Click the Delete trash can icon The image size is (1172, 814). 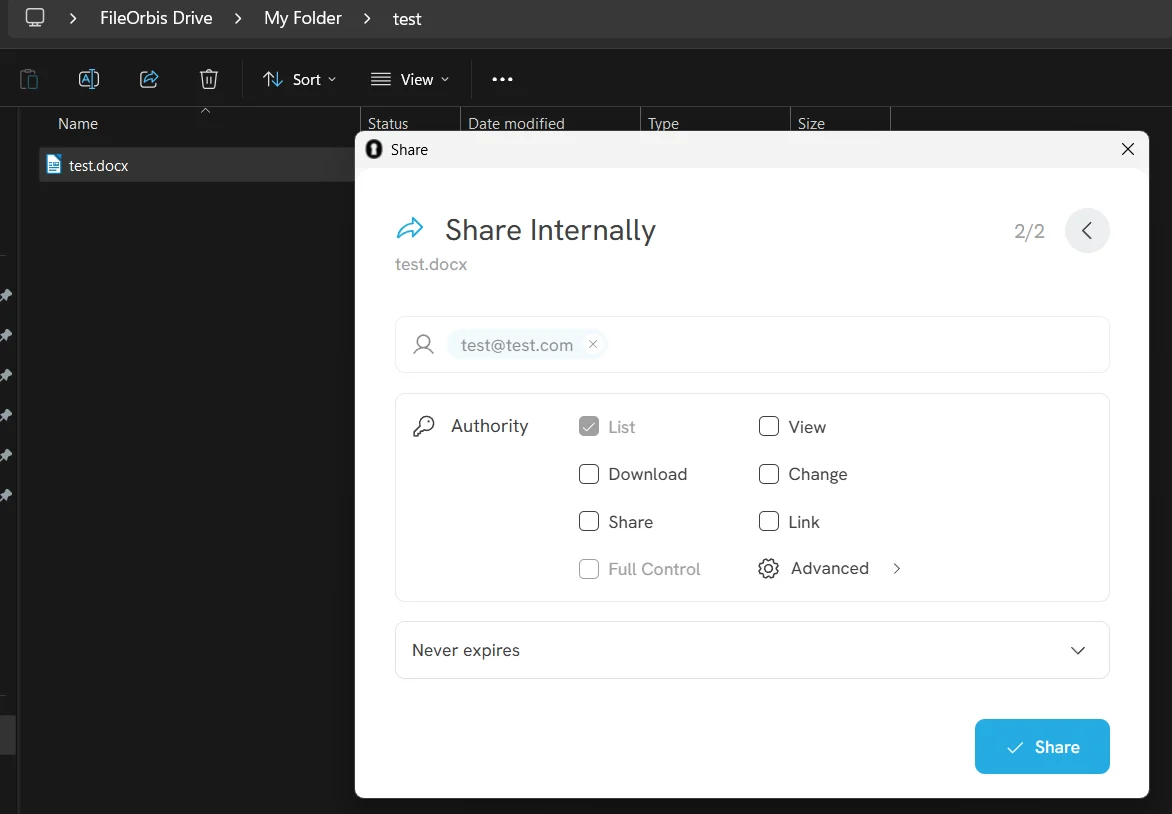208,79
